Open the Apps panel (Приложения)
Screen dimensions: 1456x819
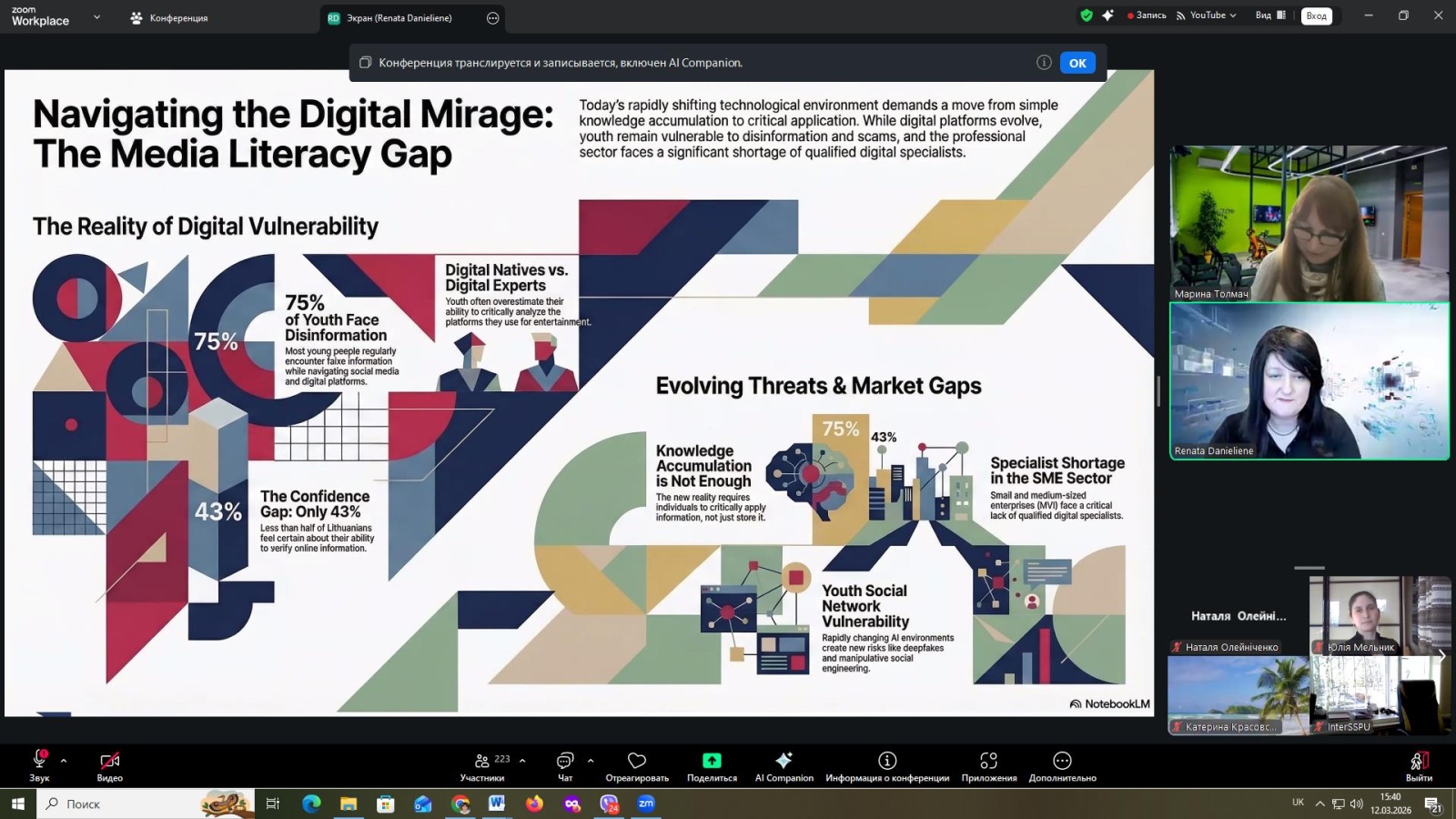[988, 766]
